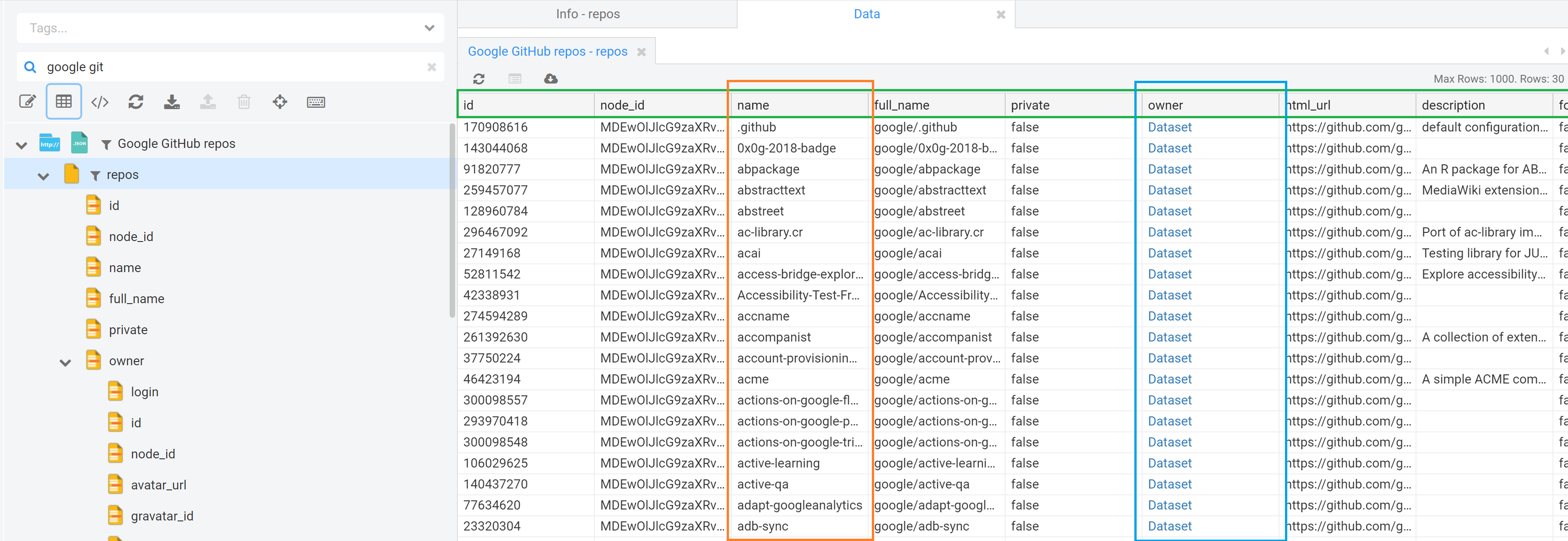Refresh the data grid with reload icon
1568x541 pixels.
click(478, 79)
